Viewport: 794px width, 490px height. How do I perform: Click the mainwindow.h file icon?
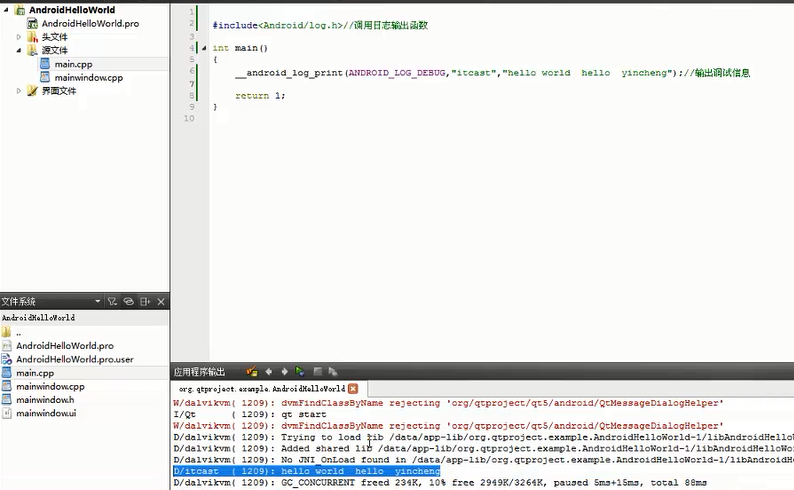click(x=7, y=400)
